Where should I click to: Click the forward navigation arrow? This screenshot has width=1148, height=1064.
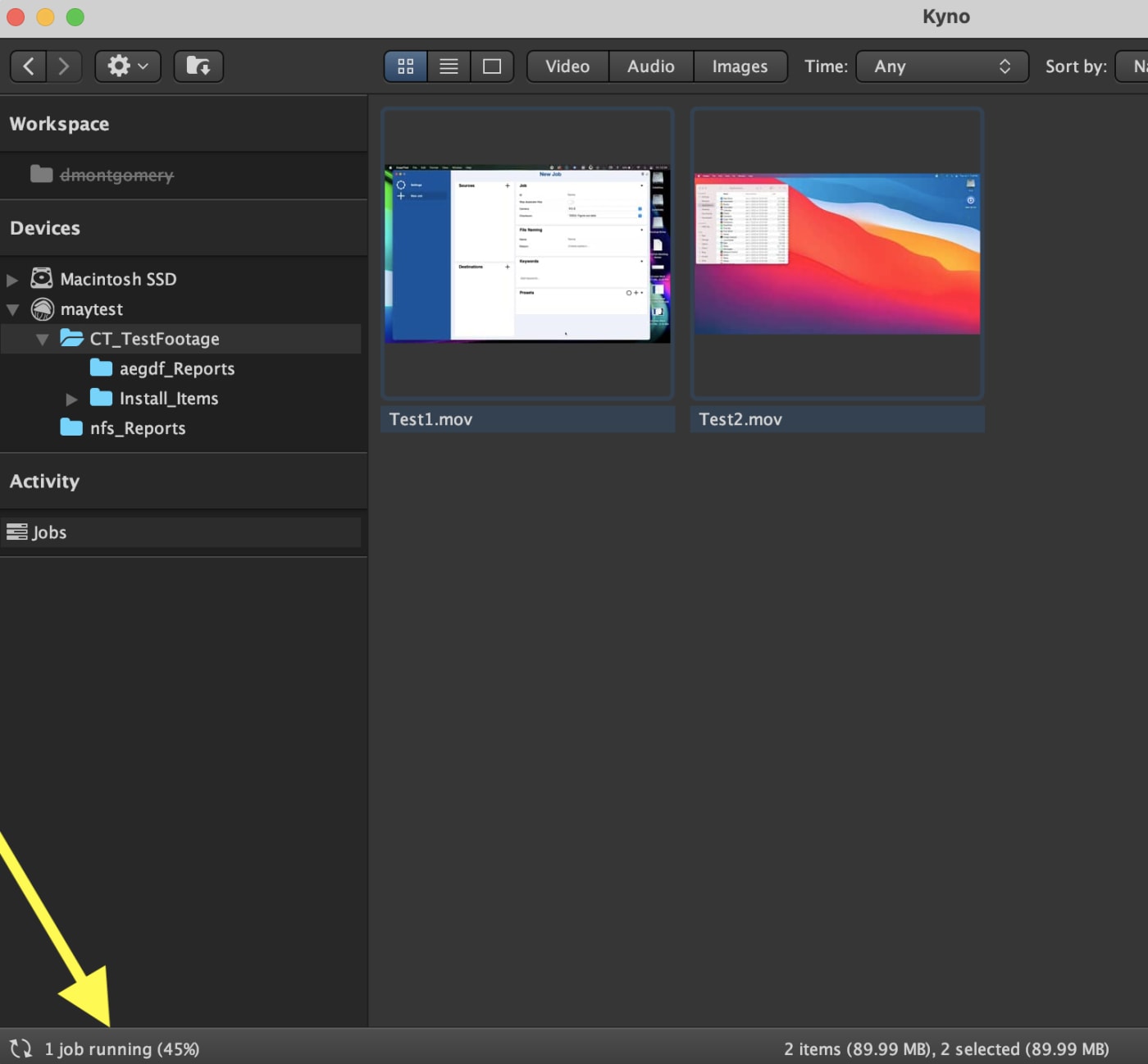point(64,66)
